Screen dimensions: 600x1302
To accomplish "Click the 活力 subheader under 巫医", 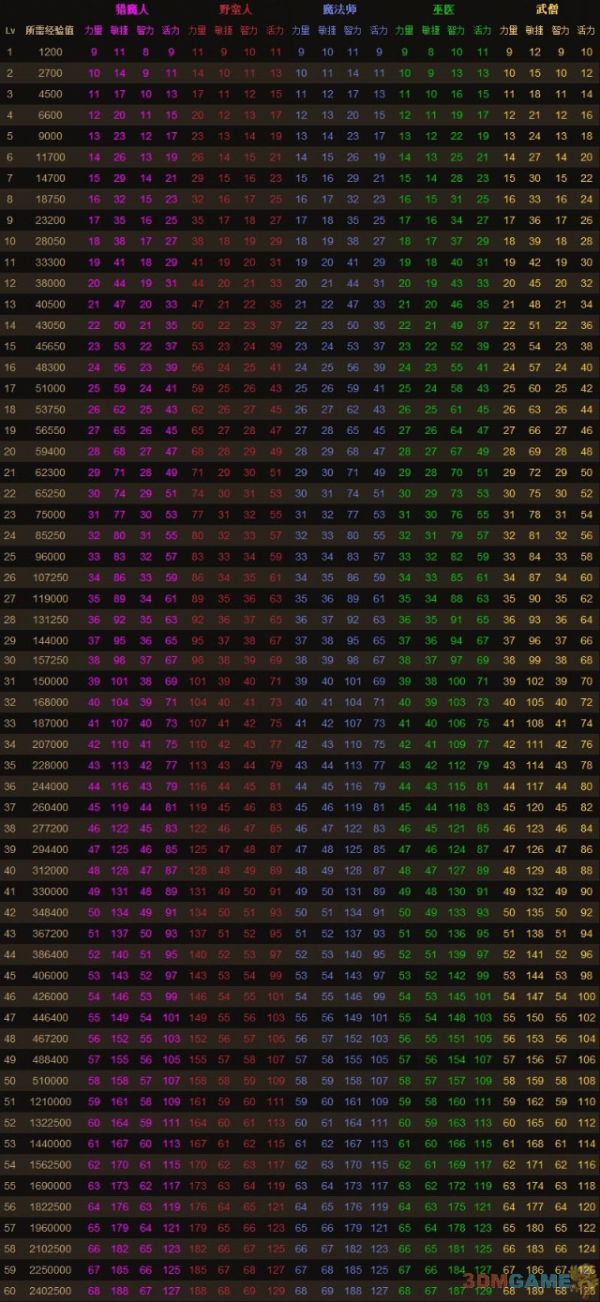I will click(x=482, y=30).
